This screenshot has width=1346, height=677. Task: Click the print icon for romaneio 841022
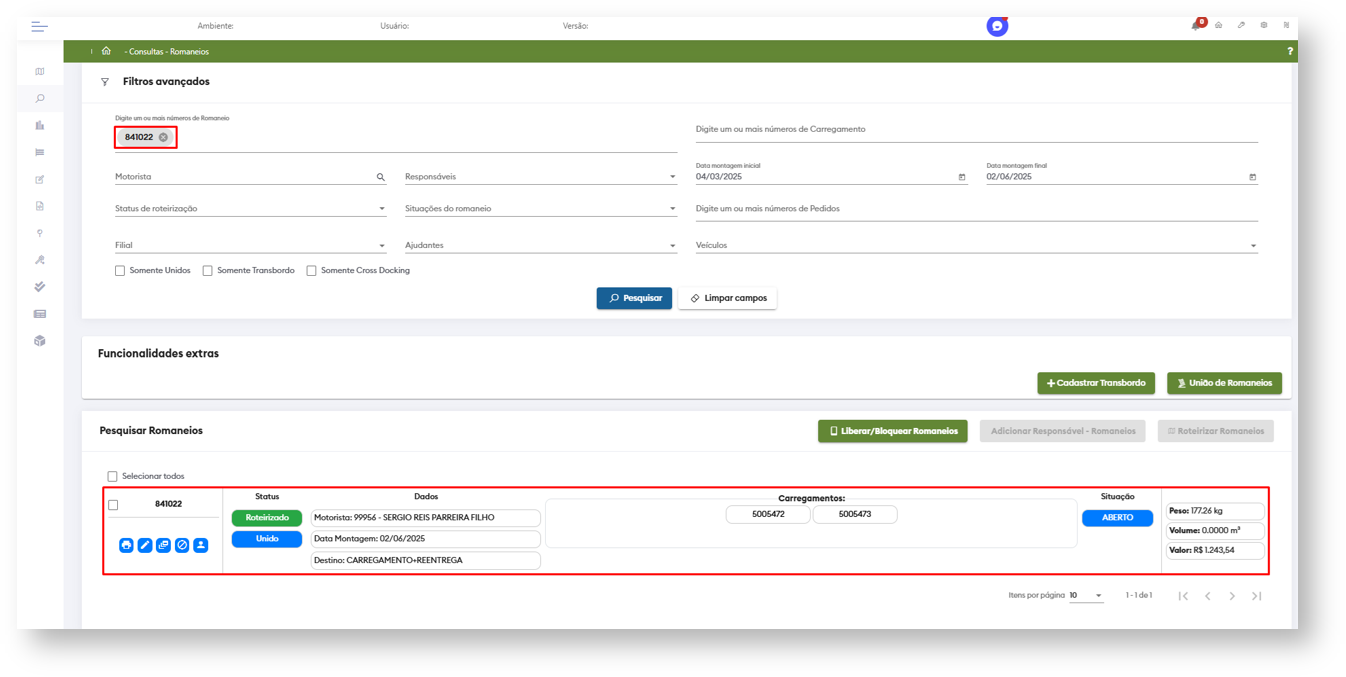126,545
